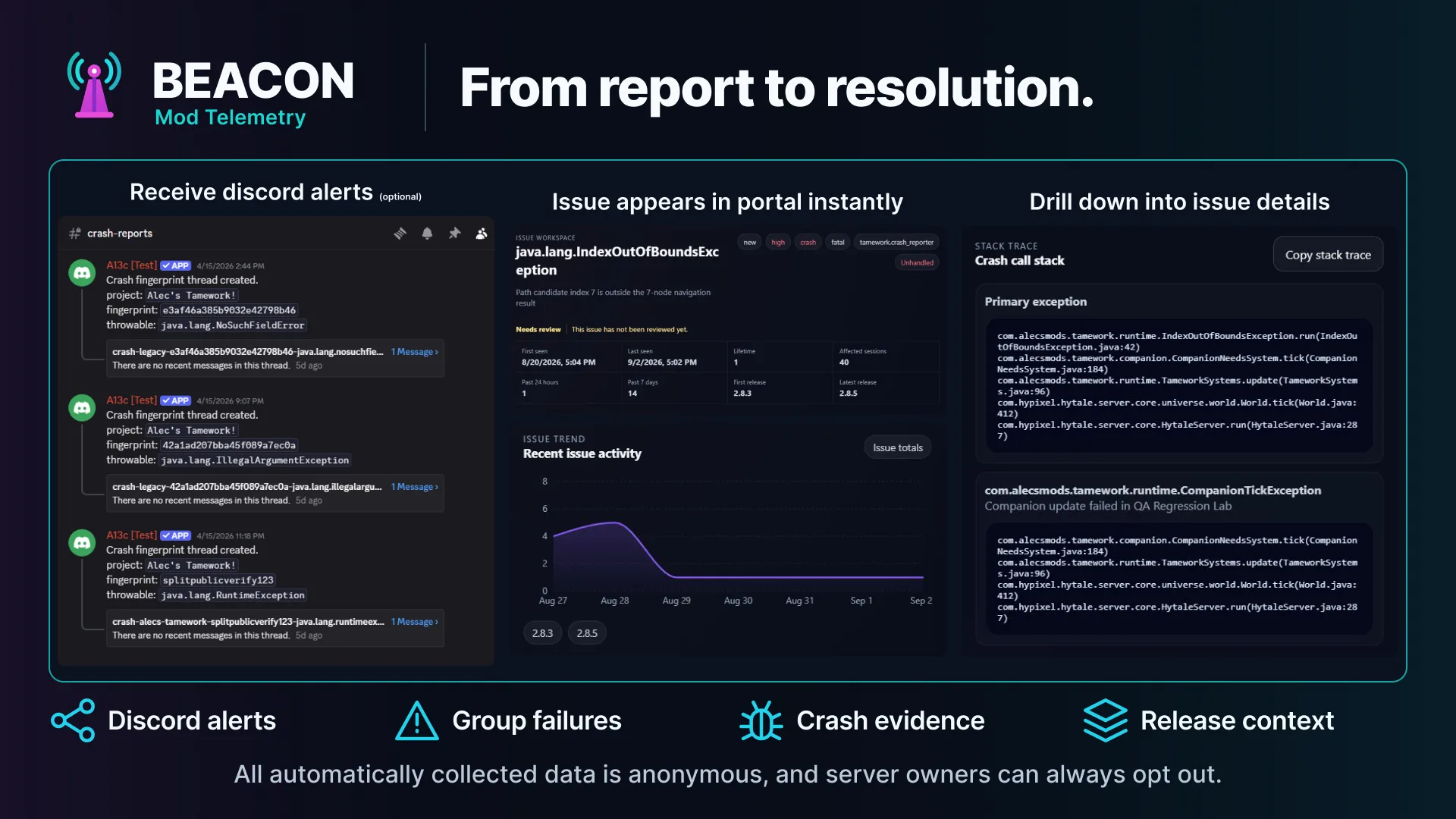Viewport: 1456px width, 819px height.
Task: Click the Latest release value 2.8.5
Action: (x=849, y=394)
